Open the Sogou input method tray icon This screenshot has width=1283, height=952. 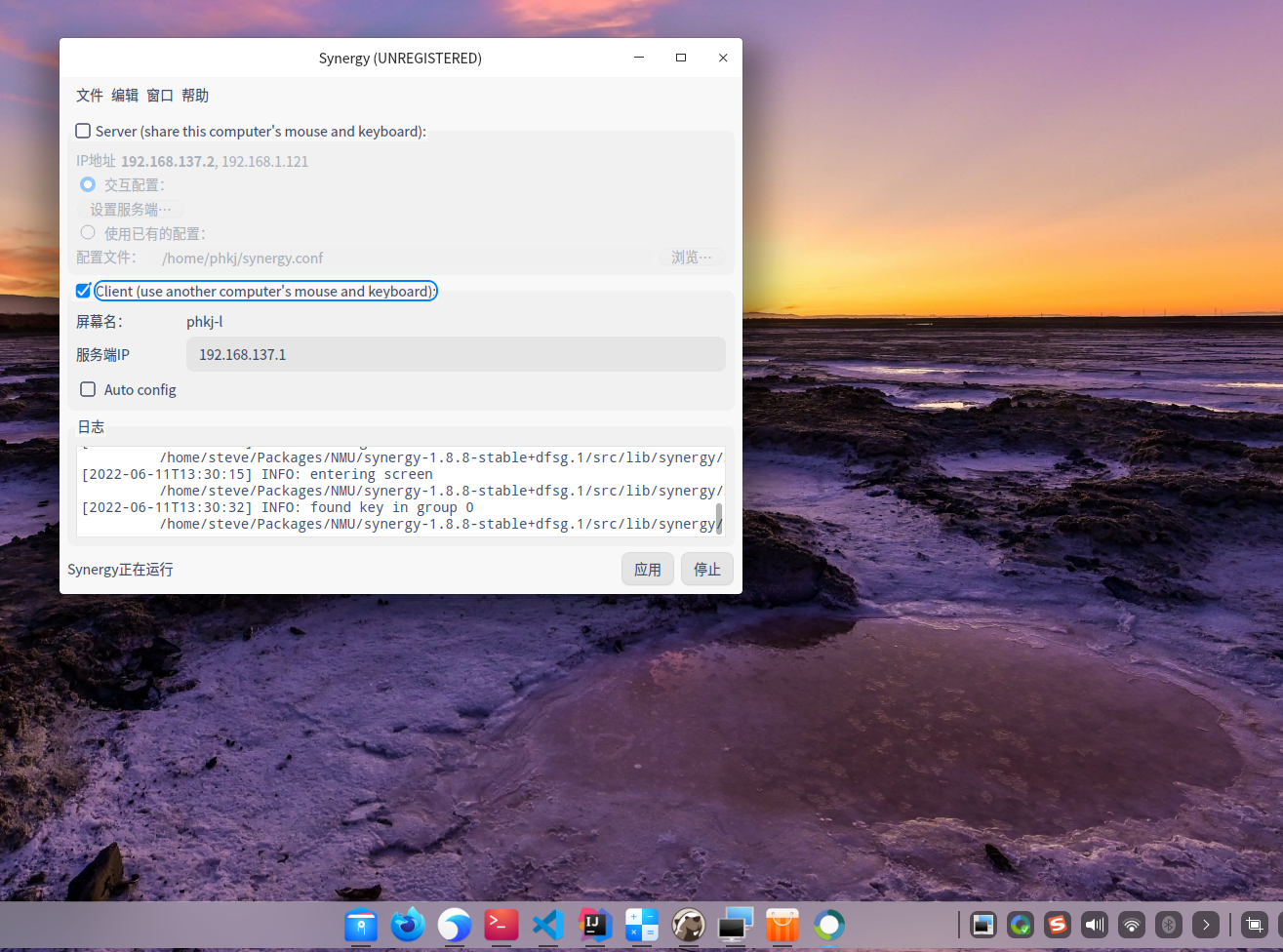pos(1058,925)
